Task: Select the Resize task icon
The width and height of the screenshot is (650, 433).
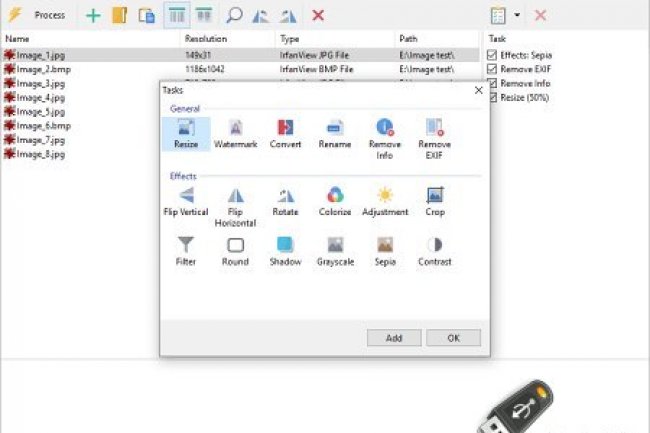Action: point(186,134)
